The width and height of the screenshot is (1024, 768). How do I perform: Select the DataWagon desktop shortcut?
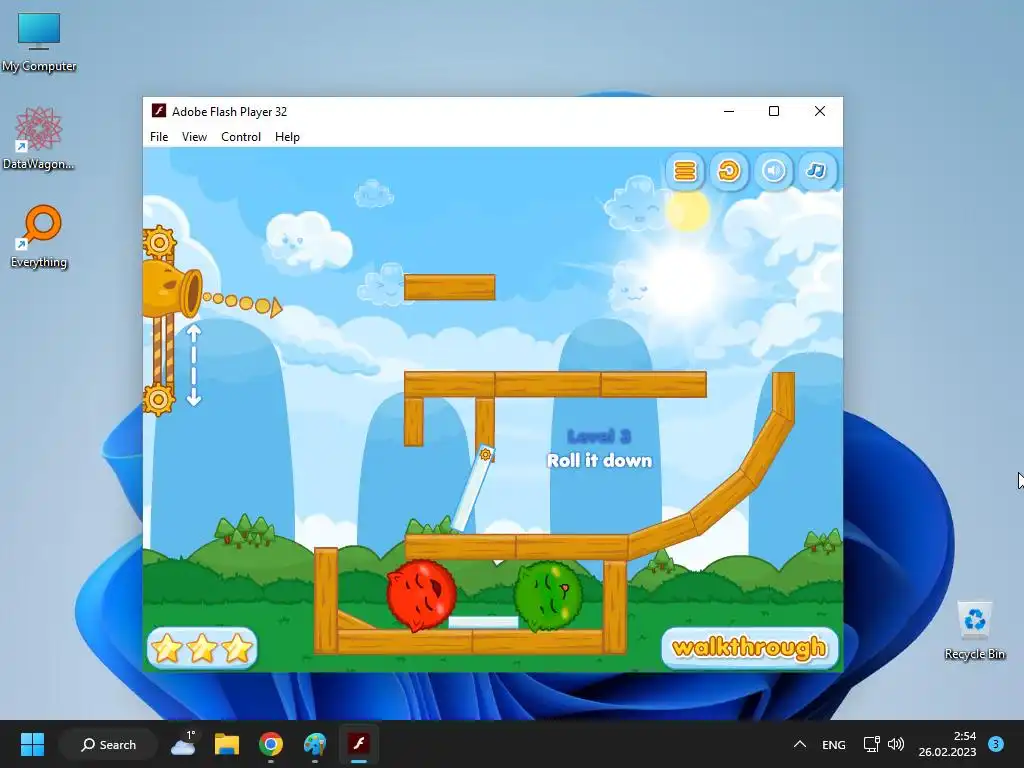(x=39, y=138)
